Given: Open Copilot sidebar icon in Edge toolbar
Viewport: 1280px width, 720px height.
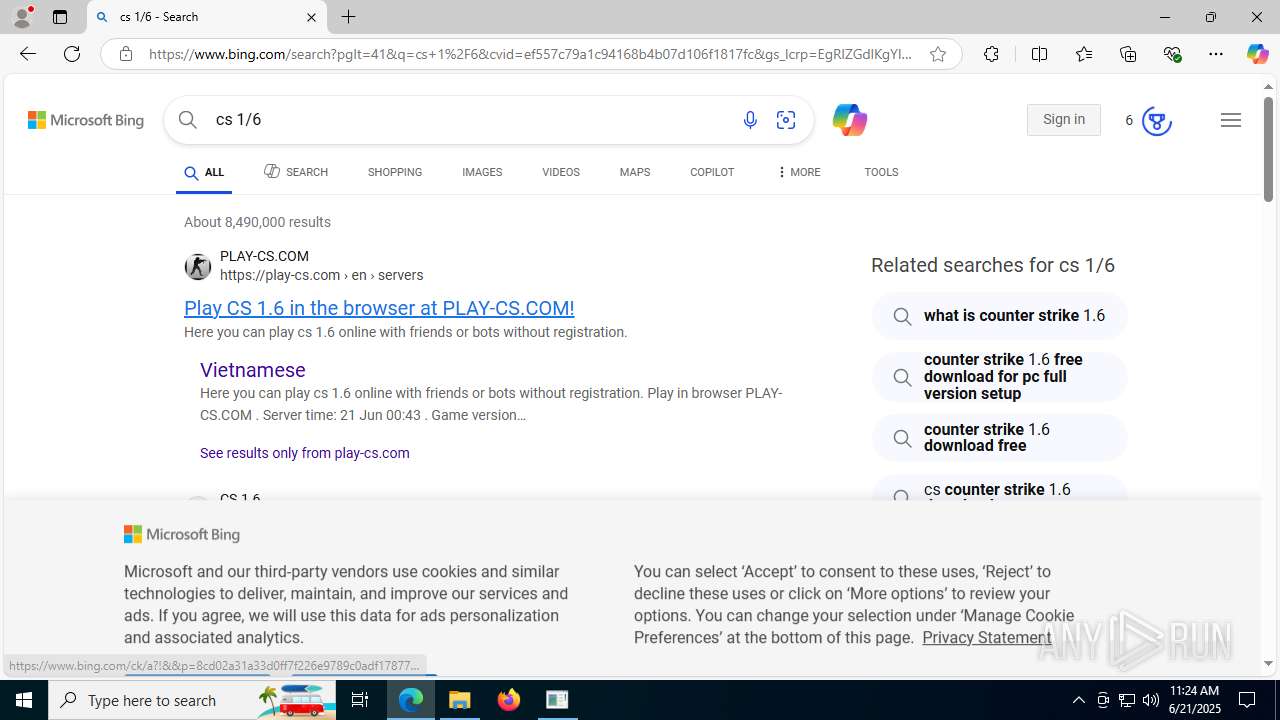Looking at the screenshot, I should (x=1257, y=54).
